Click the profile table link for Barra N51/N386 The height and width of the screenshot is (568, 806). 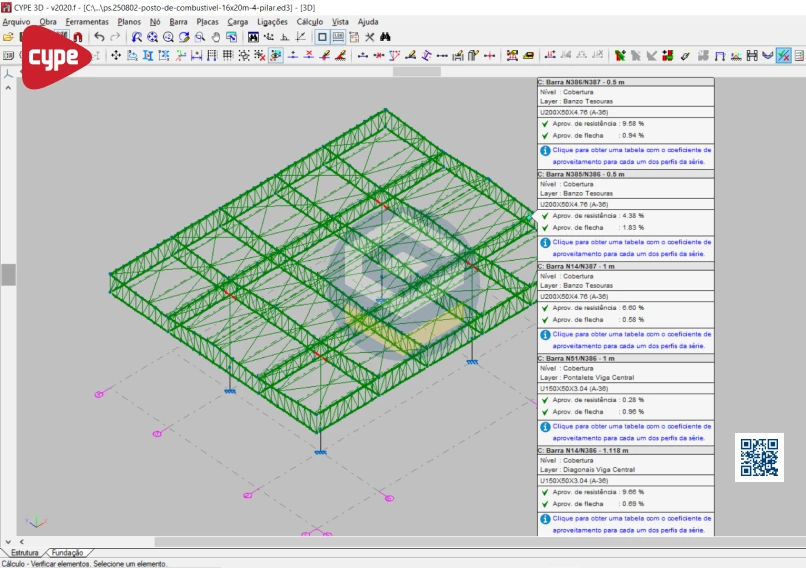click(631, 426)
